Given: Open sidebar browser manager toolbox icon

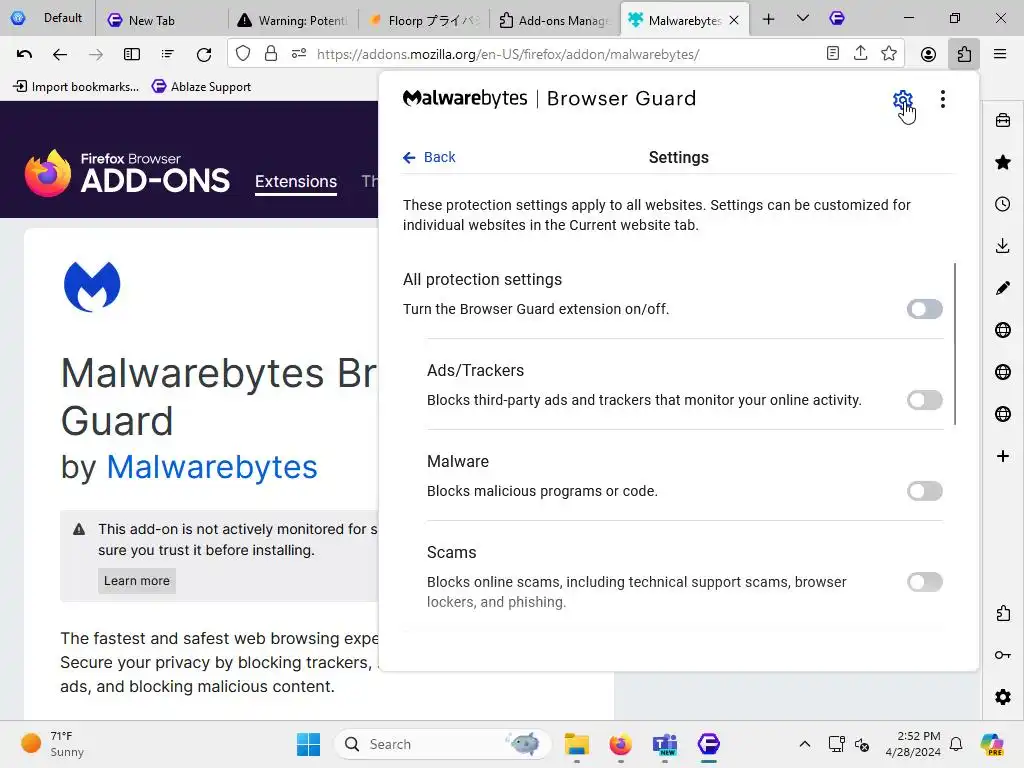Looking at the screenshot, I should tap(1002, 120).
